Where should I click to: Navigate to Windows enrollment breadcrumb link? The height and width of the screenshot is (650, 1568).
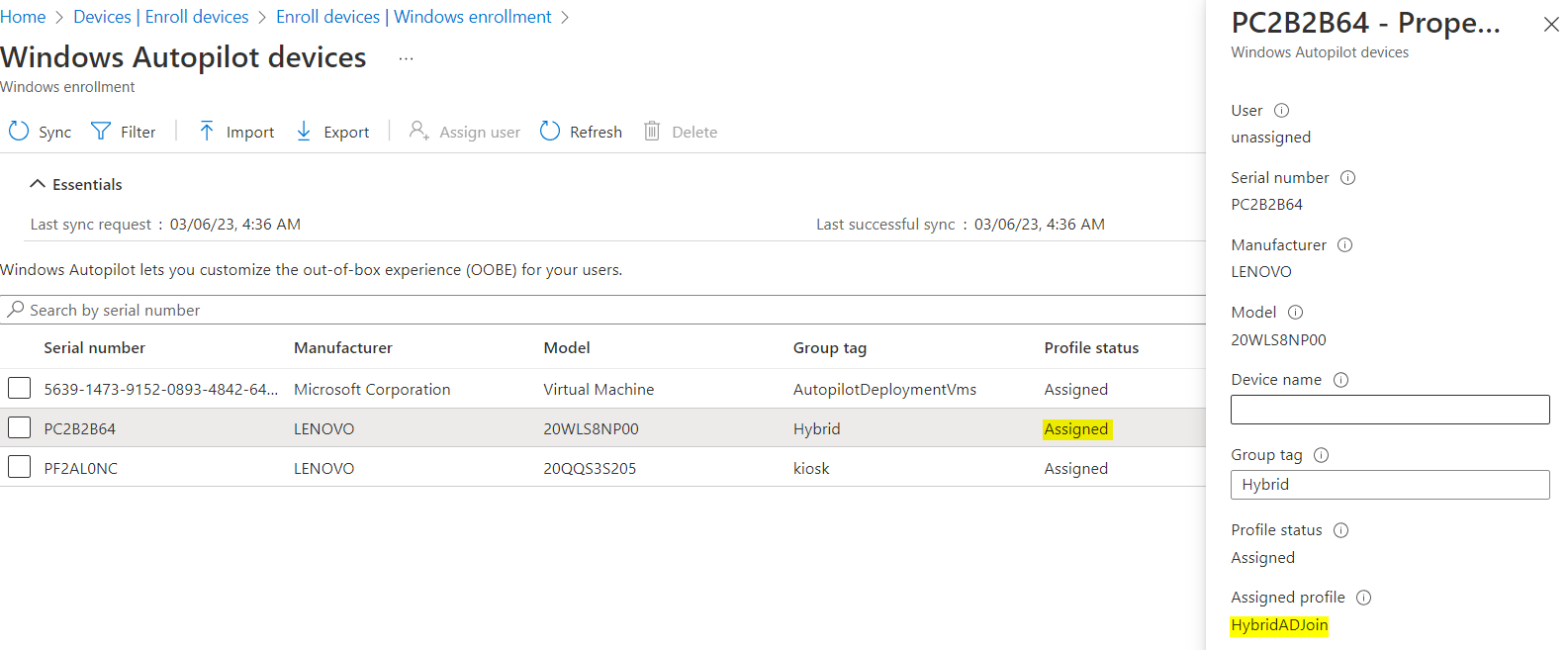[x=414, y=17]
